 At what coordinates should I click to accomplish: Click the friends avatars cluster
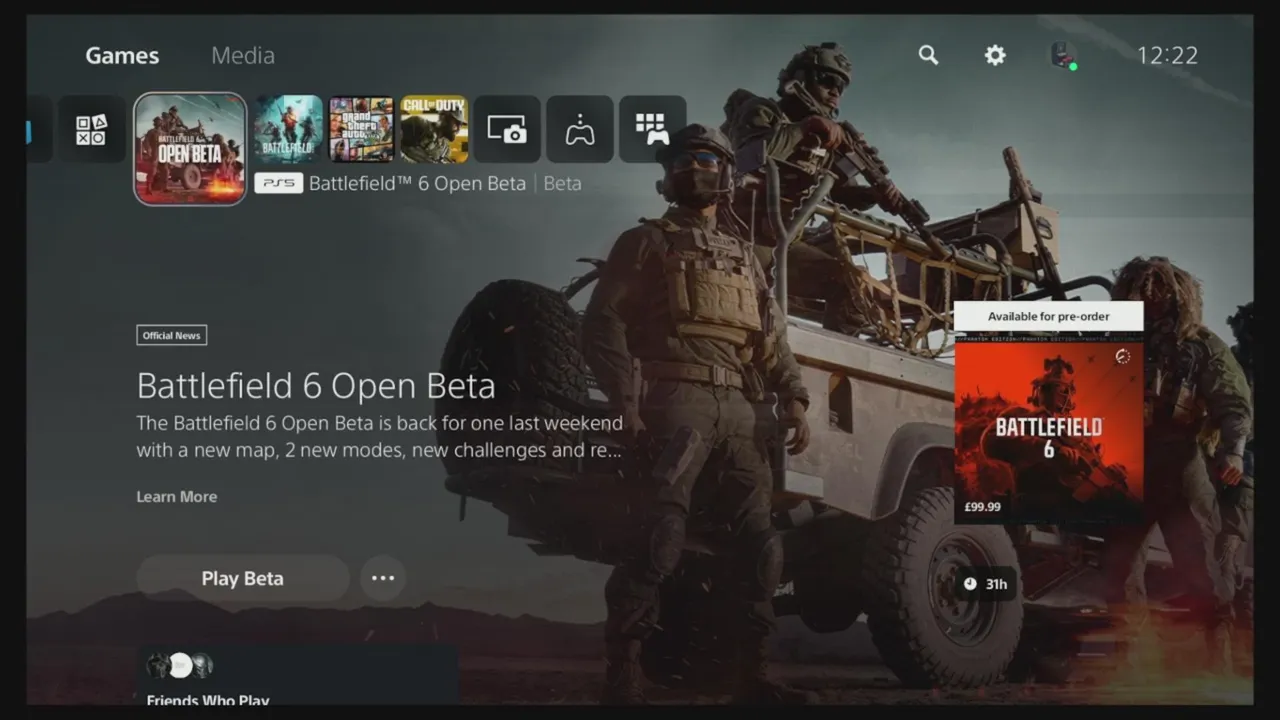(x=180, y=665)
